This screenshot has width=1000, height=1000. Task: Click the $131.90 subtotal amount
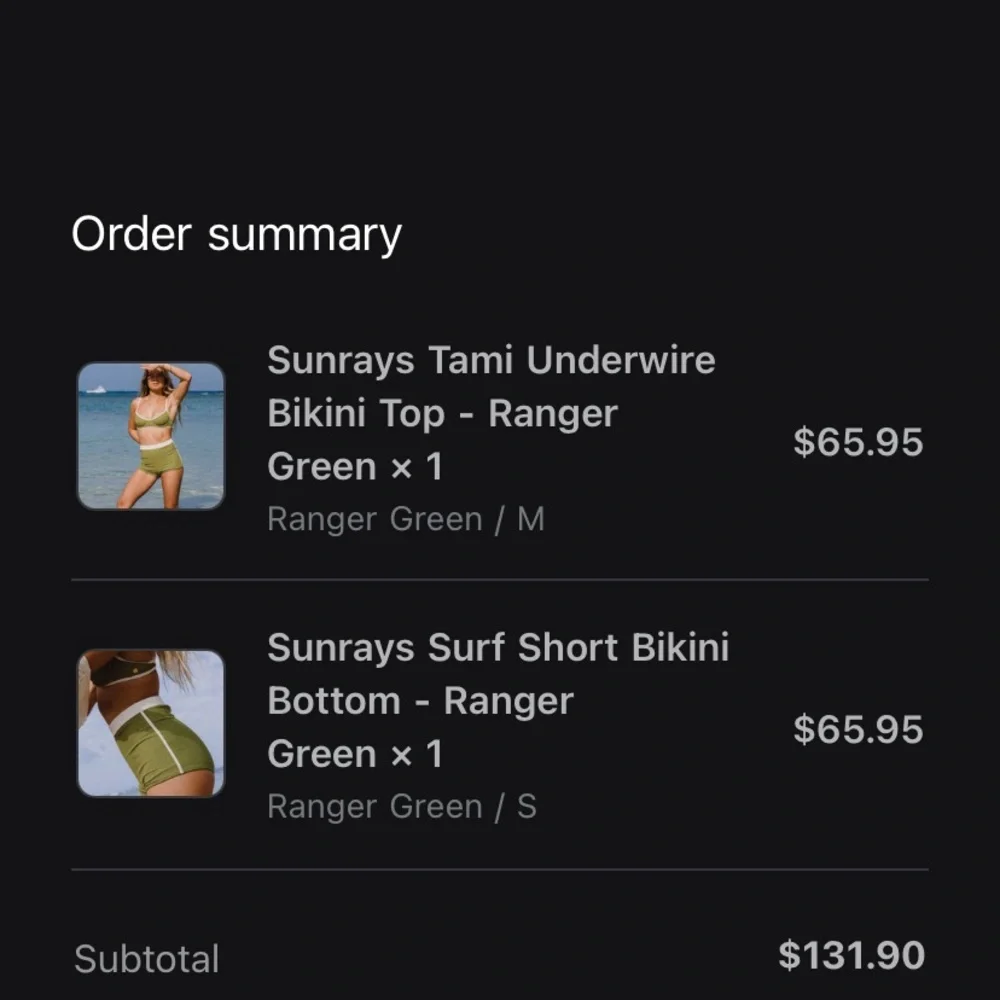click(x=851, y=956)
